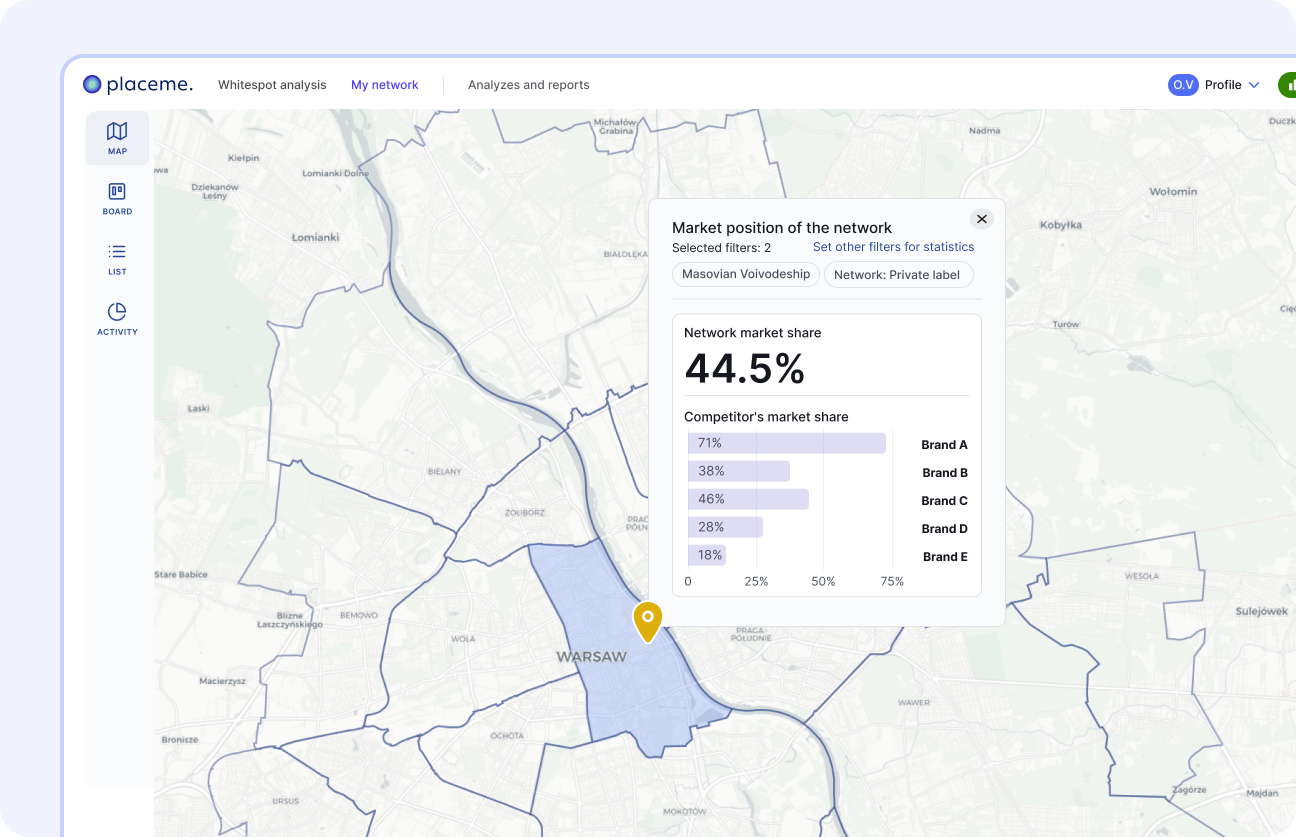This screenshot has height=837, width=1296.
Task: Click the Brand D 28% bar
Action: click(726, 527)
